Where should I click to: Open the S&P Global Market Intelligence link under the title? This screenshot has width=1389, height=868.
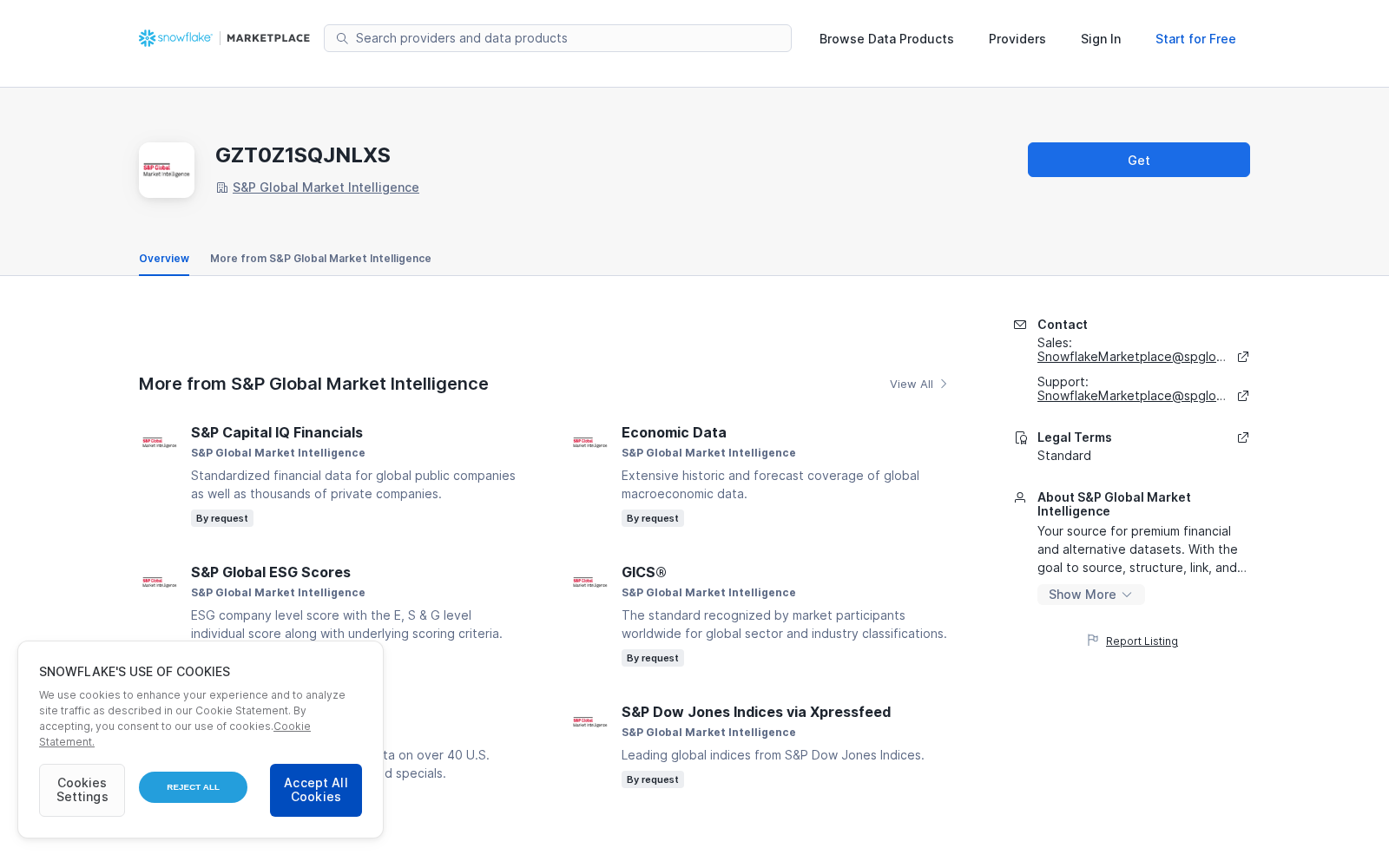tap(326, 187)
